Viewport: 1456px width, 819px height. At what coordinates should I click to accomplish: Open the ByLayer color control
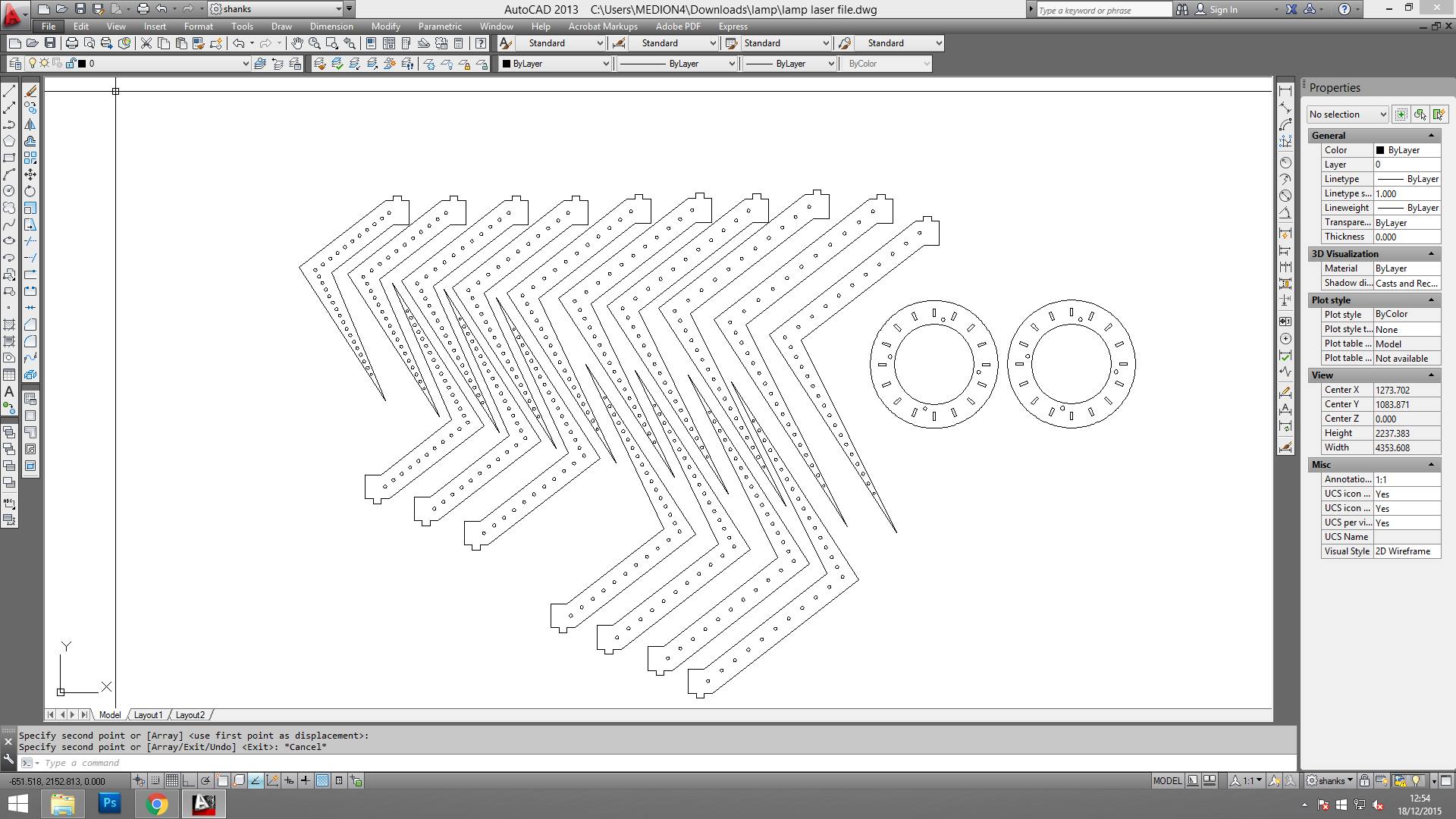click(556, 64)
